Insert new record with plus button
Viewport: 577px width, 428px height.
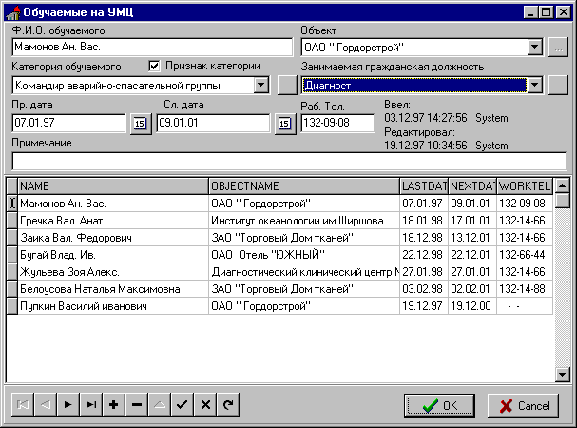coord(114,404)
